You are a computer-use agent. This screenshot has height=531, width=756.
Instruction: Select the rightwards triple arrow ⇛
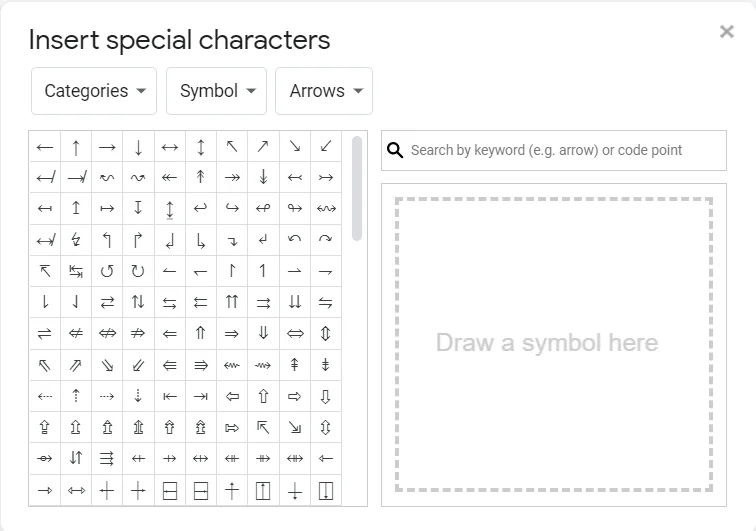(x=201, y=365)
